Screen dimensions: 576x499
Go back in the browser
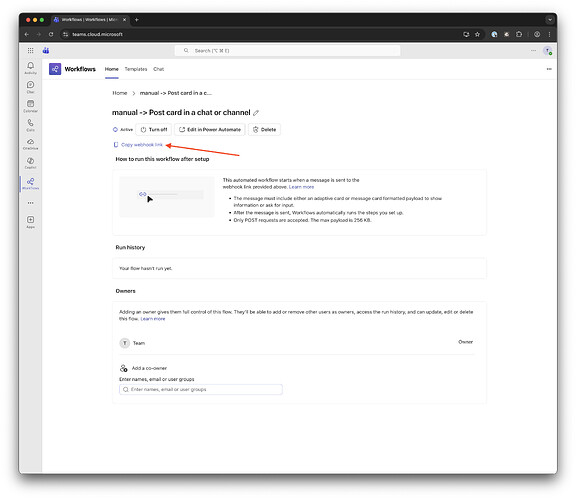pos(26,34)
